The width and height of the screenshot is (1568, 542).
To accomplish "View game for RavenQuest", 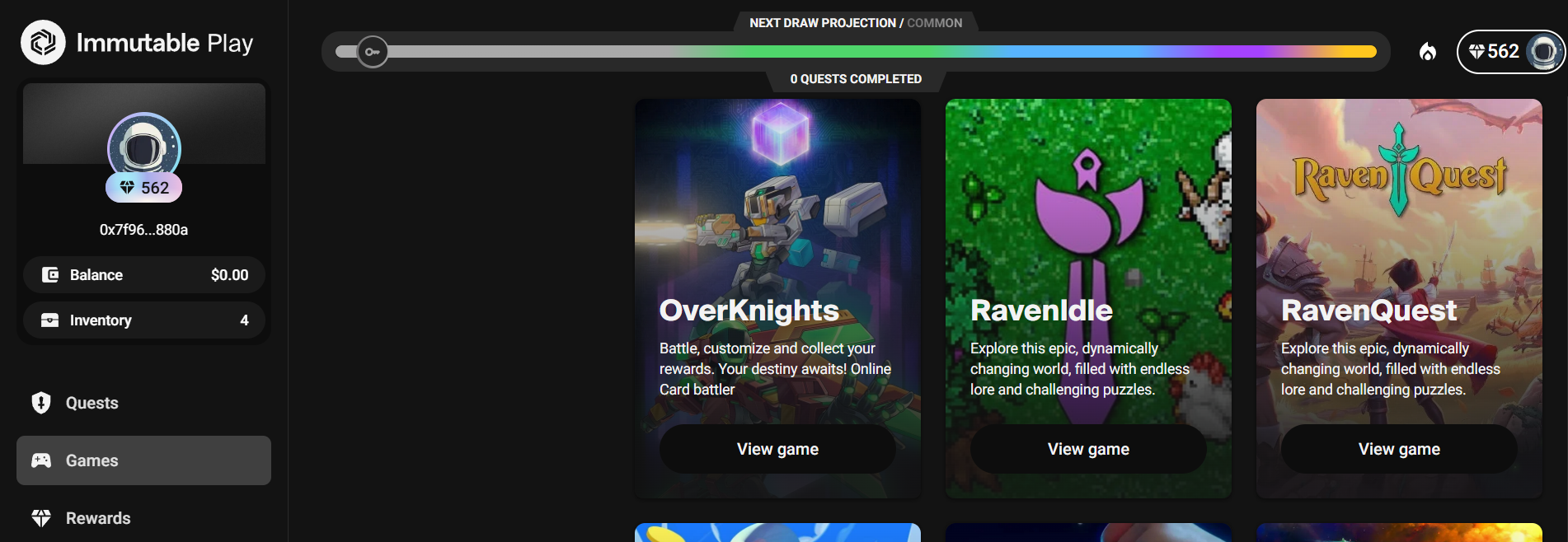I will (1399, 449).
